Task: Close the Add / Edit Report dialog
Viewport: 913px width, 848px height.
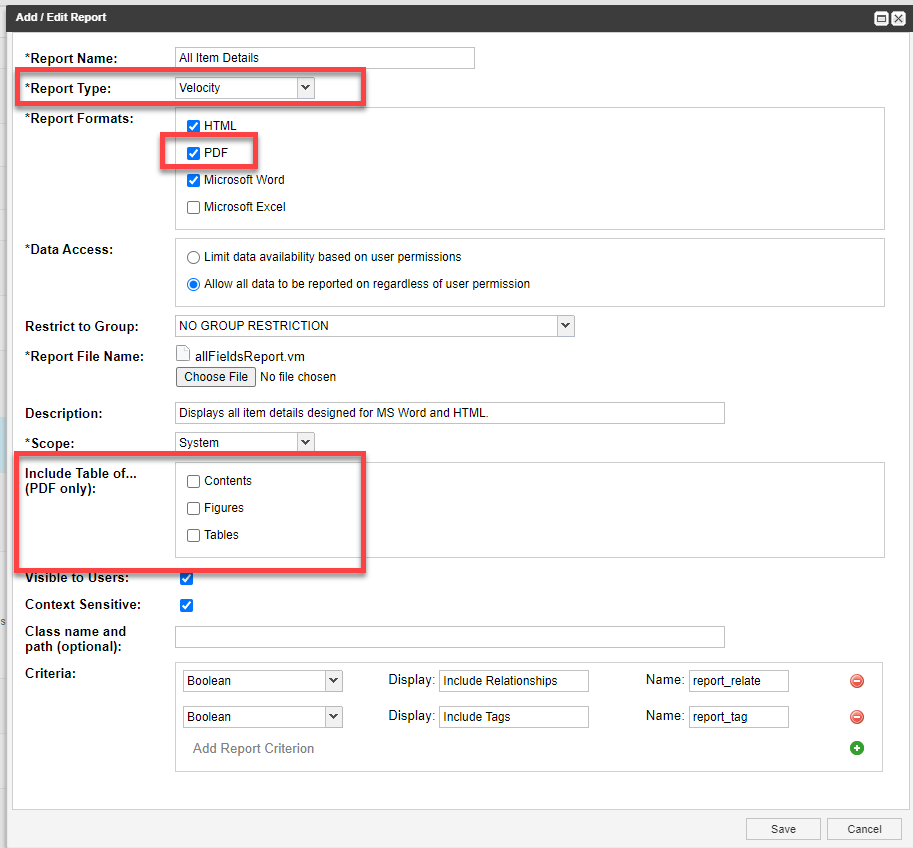Action: tap(898, 19)
